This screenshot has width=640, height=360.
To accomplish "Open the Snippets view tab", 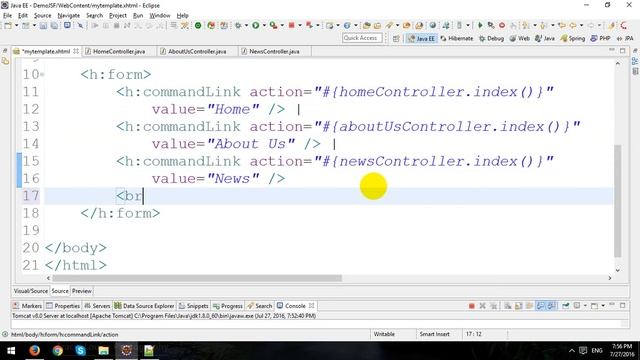I will (193, 306).
